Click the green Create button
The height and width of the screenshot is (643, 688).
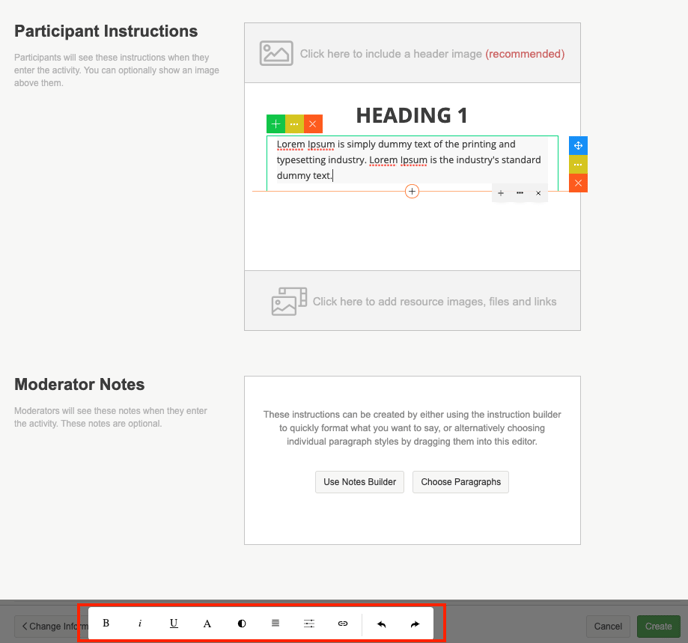click(x=659, y=626)
